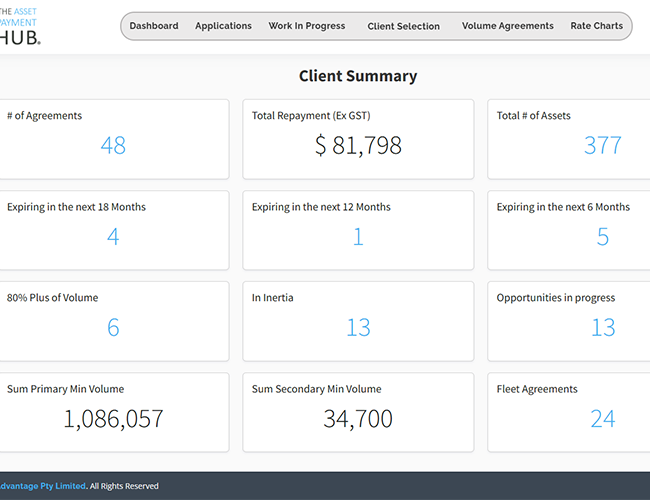Click 'Expiring in the next 12 Months' label

tap(321, 207)
